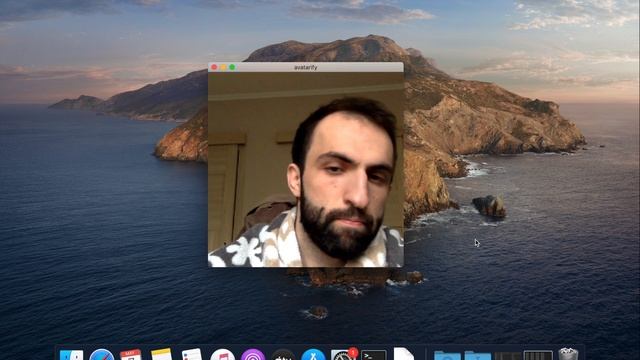Viewport: 640px width, 360px height.
Task: Open the second blue folder in the Dock
Action: 478,356
